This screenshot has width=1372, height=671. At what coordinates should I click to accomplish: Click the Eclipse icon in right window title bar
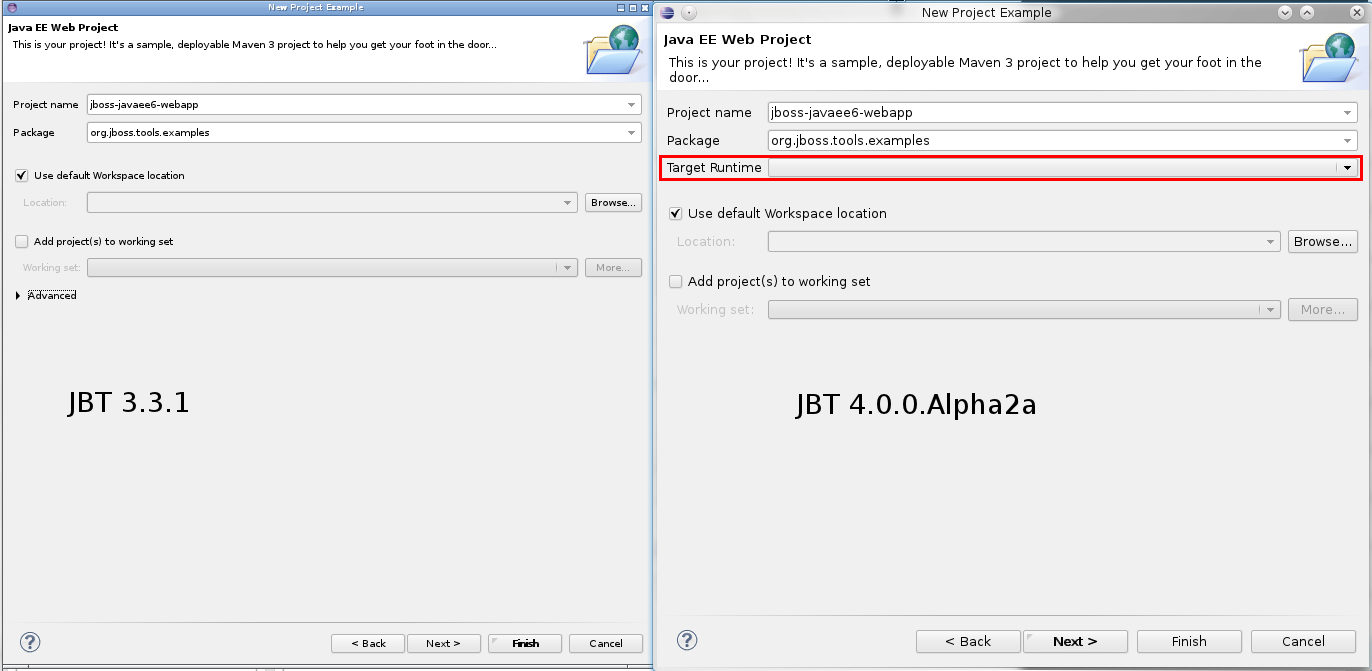(667, 12)
